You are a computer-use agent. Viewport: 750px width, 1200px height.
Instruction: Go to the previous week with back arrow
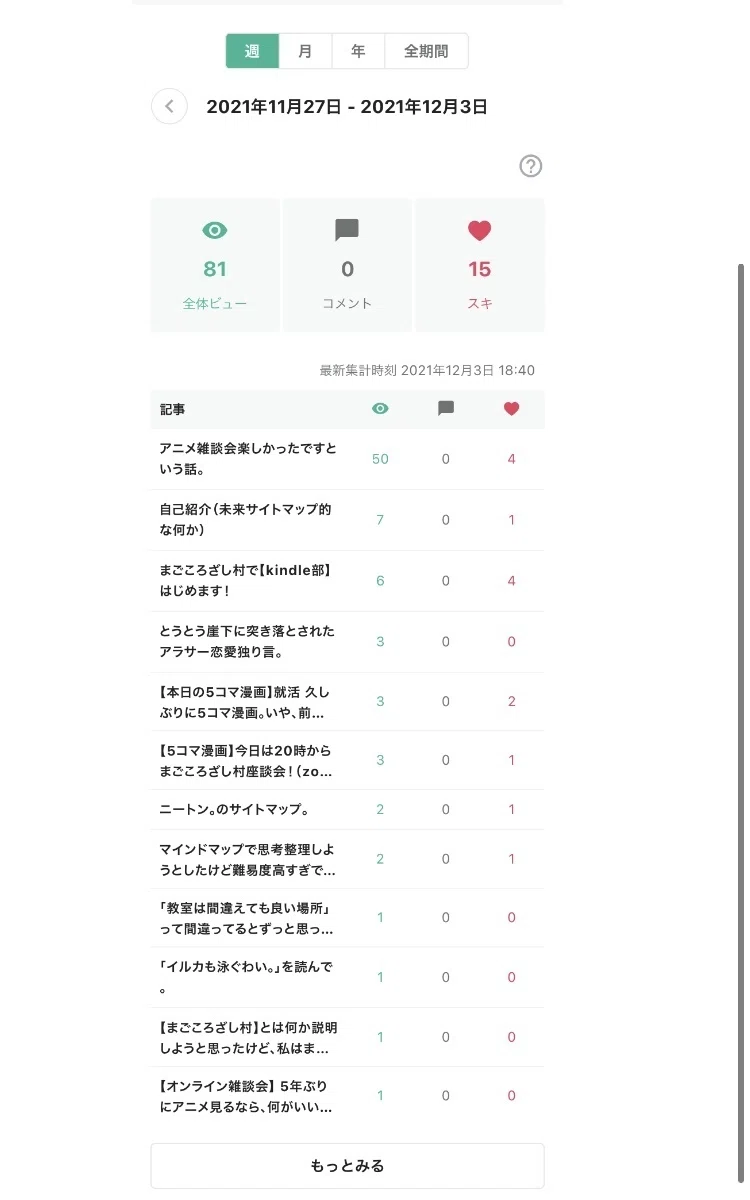169,106
